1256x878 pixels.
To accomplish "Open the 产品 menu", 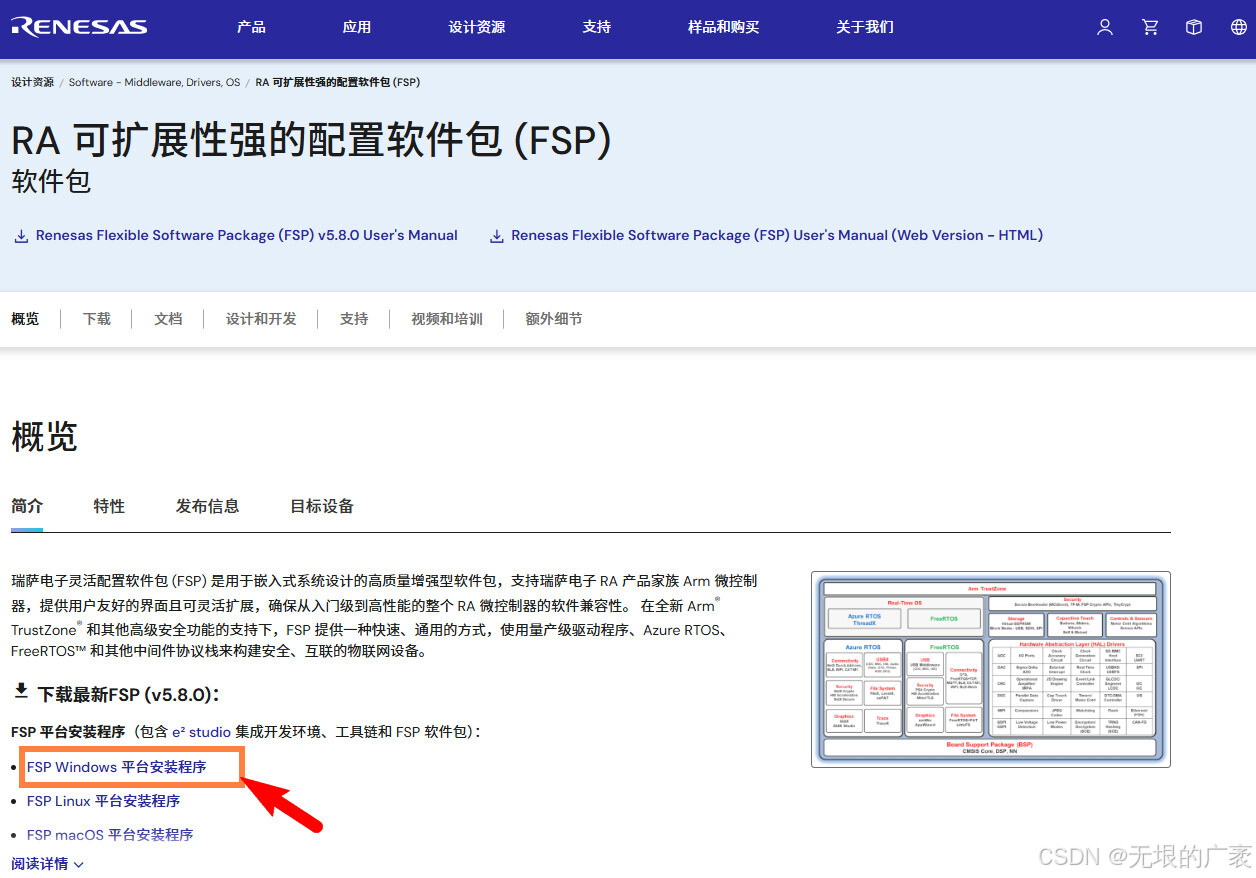I will [x=251, y=27].
